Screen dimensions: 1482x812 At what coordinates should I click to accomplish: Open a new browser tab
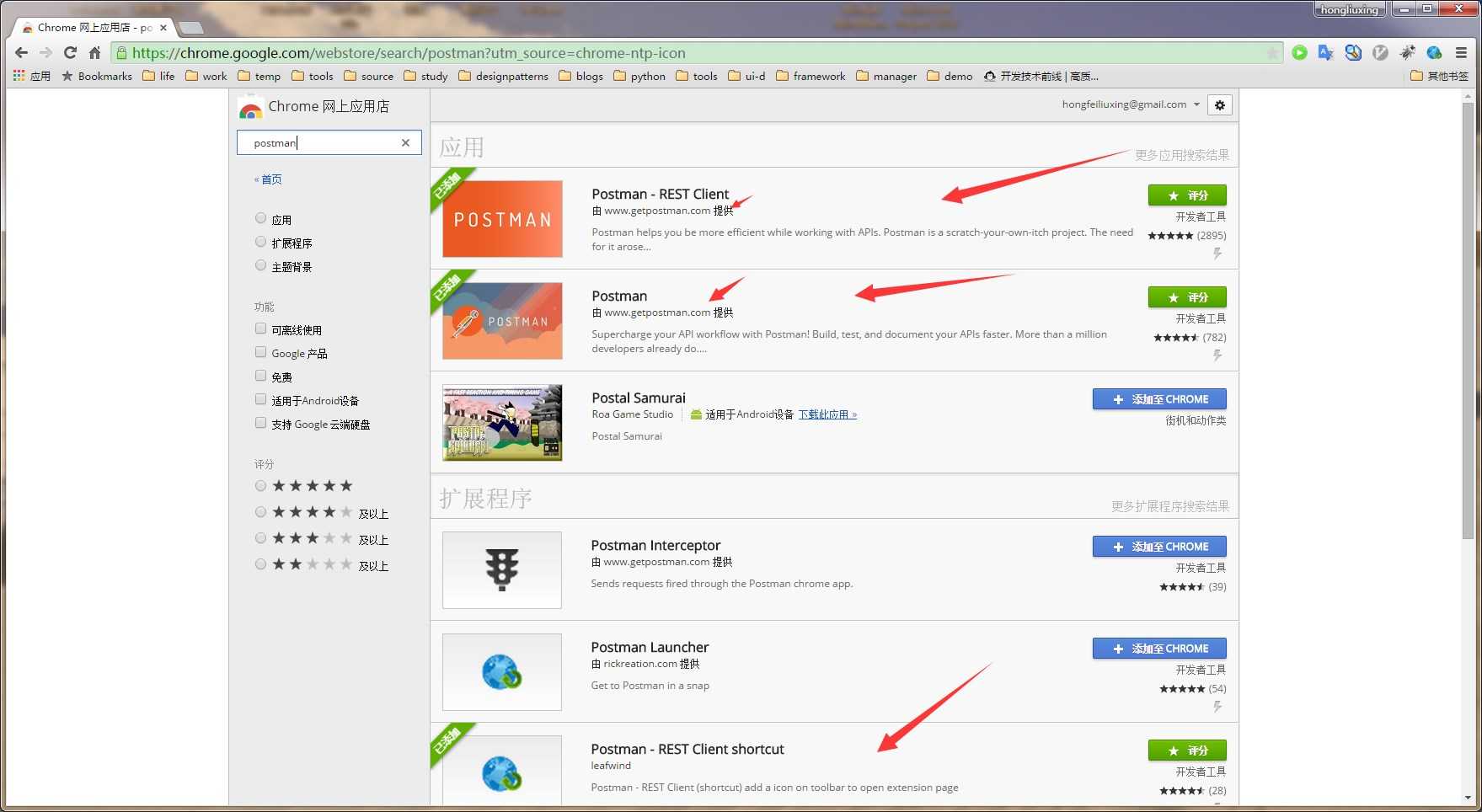pos(191,28)
